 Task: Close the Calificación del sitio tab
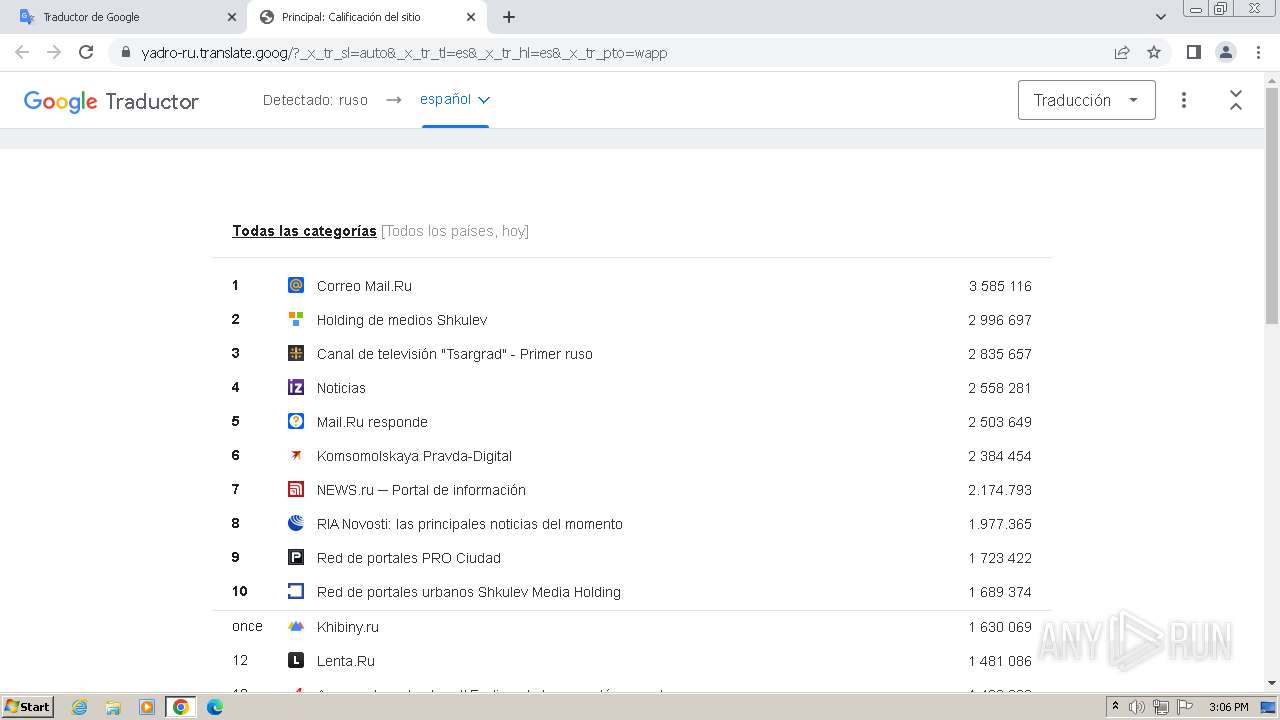471,17
